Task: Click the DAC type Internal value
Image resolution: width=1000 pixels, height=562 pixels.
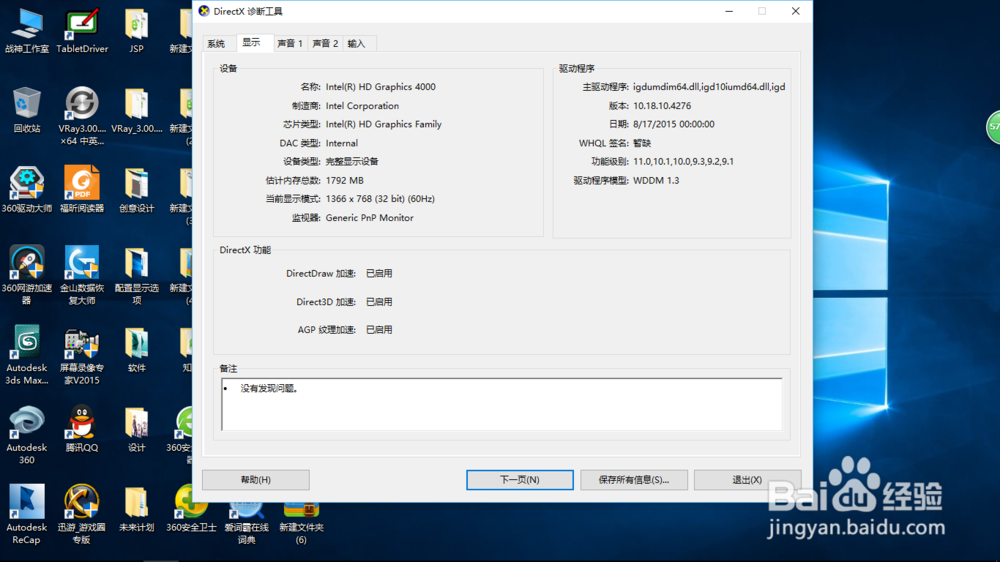Action: tap(342, 143)
